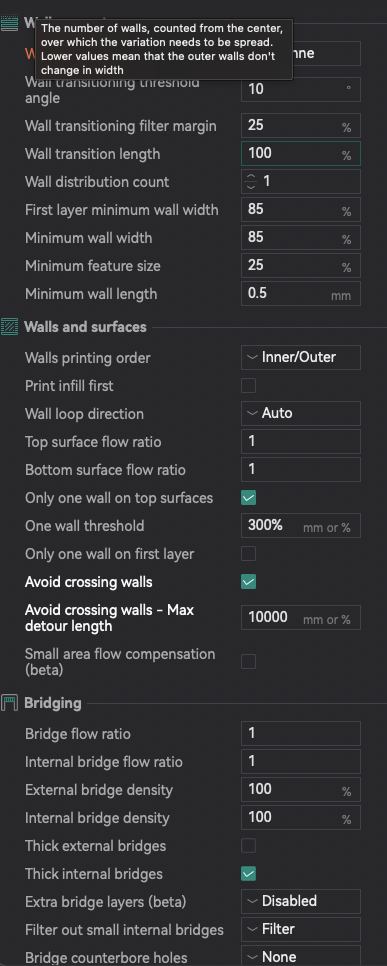Screen dimensions: 387x966
Task: Click the wall generator section icon at top
Action: tap(9, 23)
